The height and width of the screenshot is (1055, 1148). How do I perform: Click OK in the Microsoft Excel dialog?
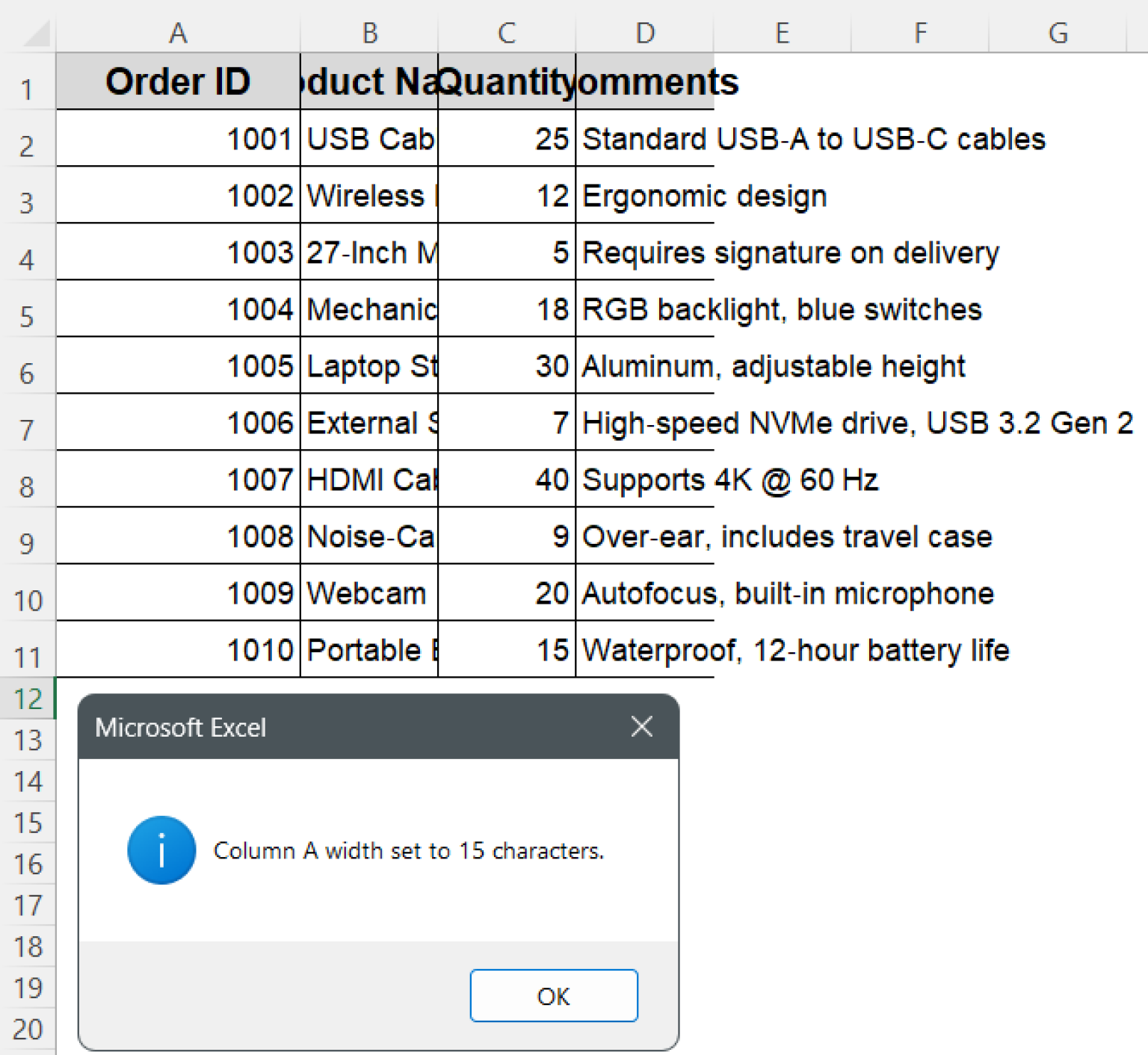(553, 995)
